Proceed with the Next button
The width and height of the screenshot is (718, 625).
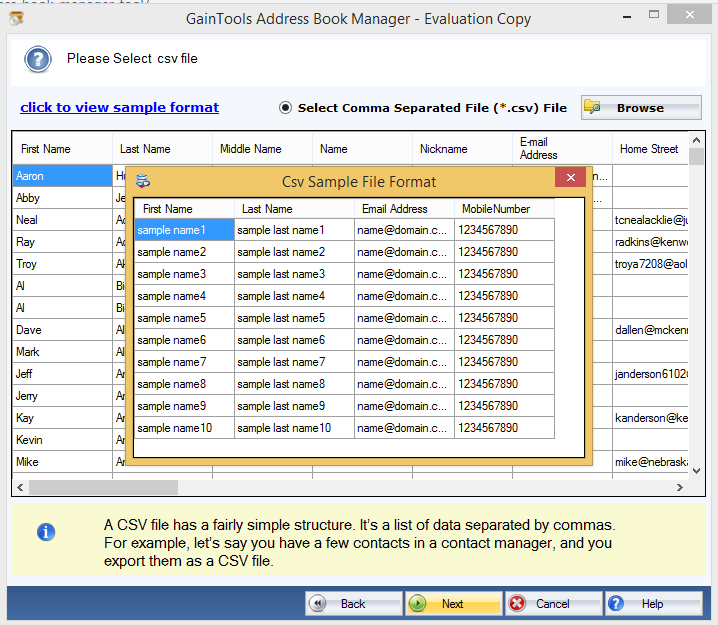coord(454,603)
